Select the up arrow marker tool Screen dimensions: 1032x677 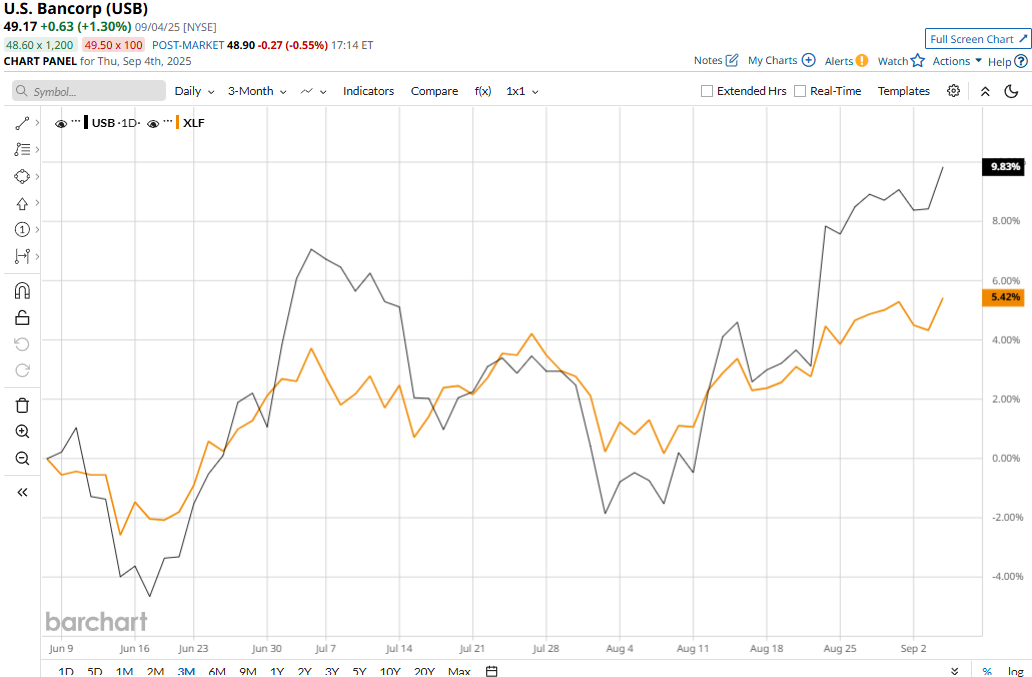(x=22, y=203)
